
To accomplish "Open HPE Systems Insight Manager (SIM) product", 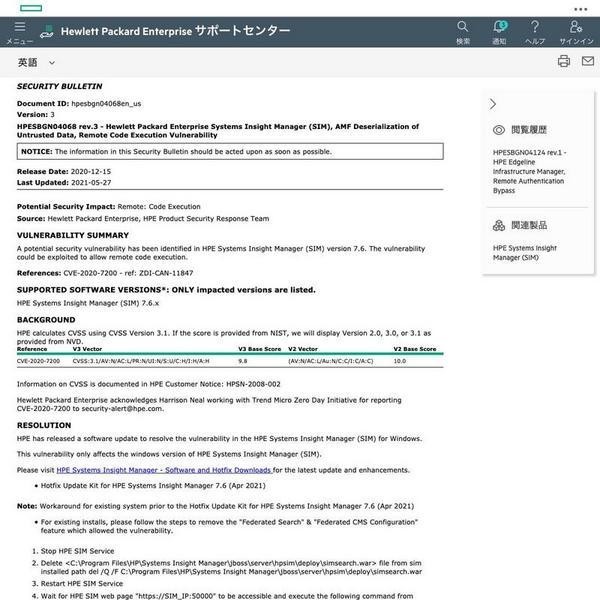I will 525,253.
